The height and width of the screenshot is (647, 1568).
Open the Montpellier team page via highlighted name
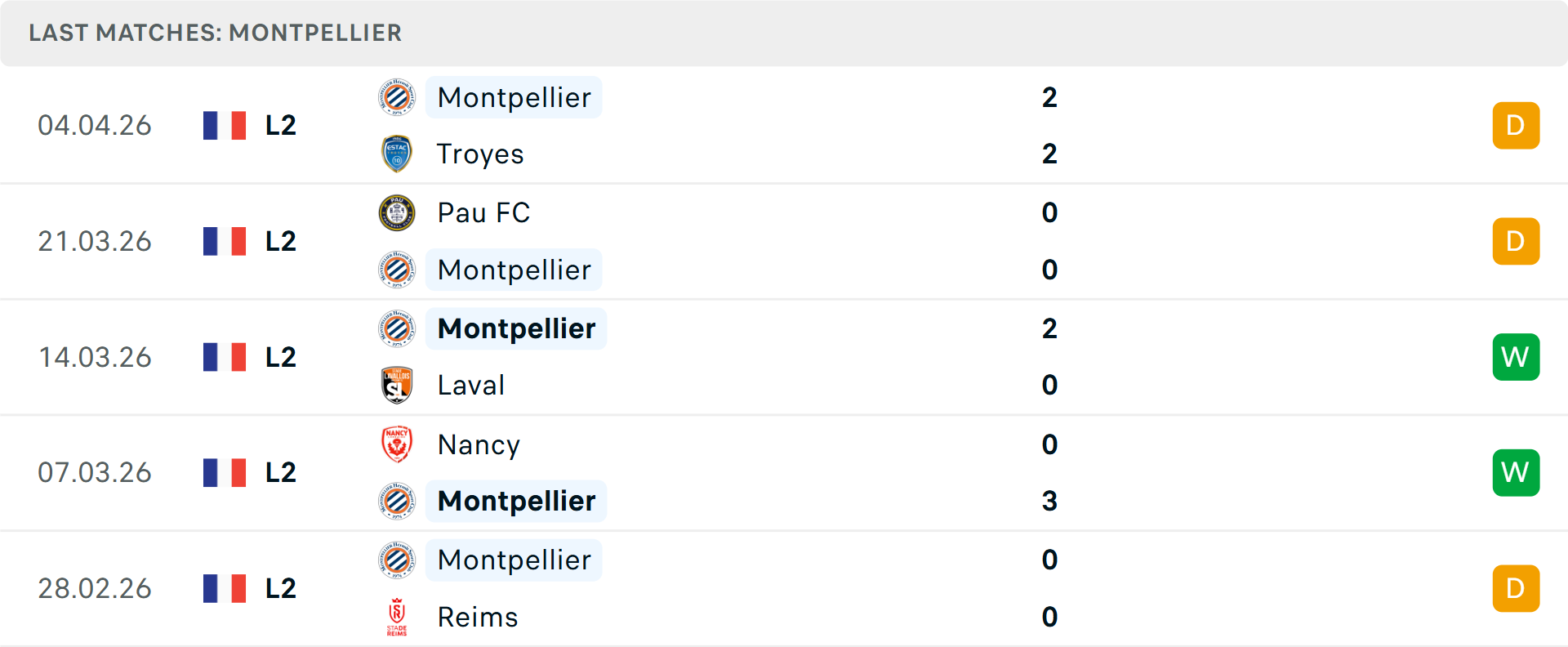coord(514,97)
